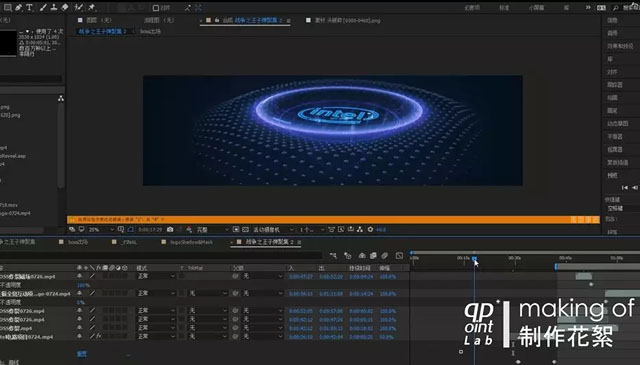Open the 完整 resolution dropdown
The image size is (640, 365).
(x=212, y=229)
